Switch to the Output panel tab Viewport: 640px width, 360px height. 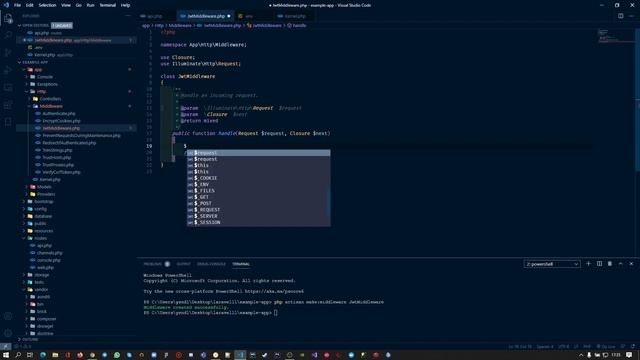pos(184,264)
